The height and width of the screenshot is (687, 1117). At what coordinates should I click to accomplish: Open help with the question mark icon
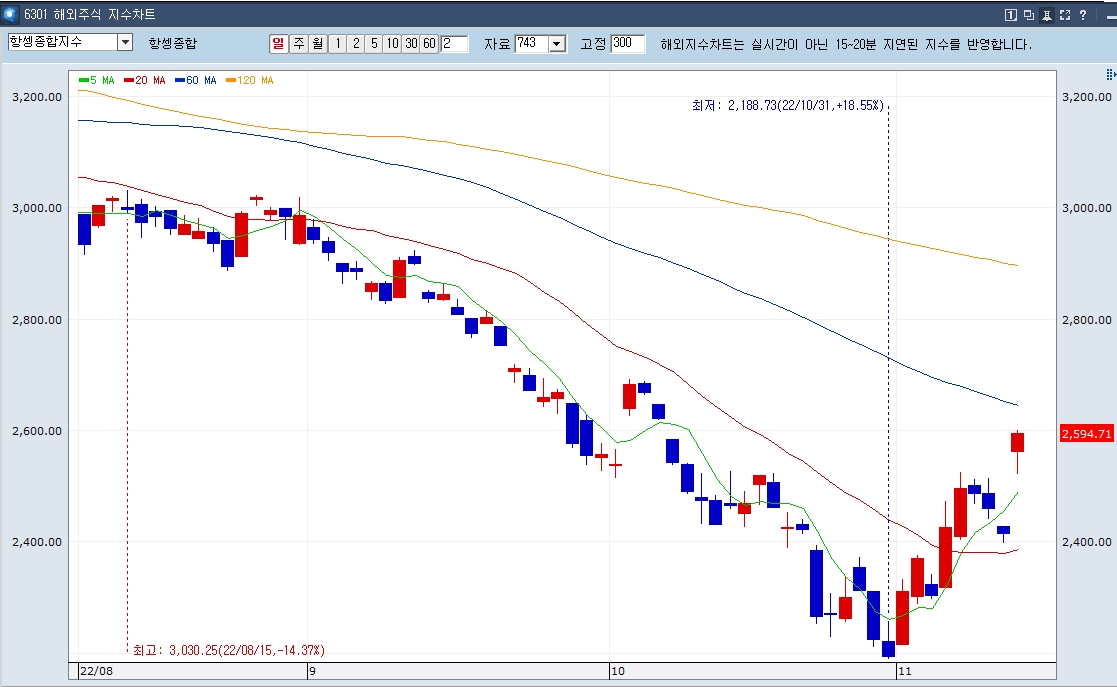tap(1083, 15)
